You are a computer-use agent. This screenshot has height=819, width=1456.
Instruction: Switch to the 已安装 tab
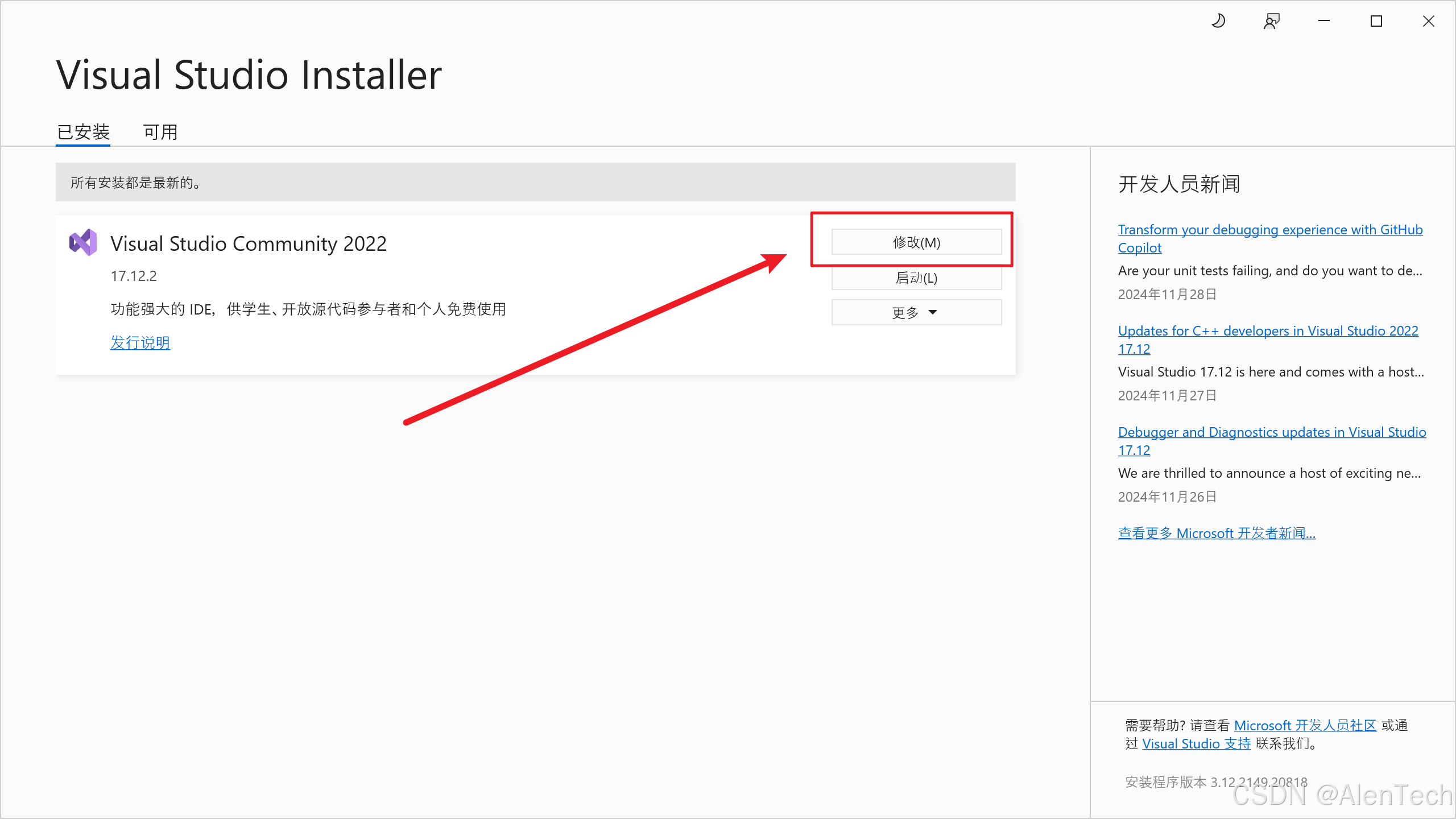83,132
